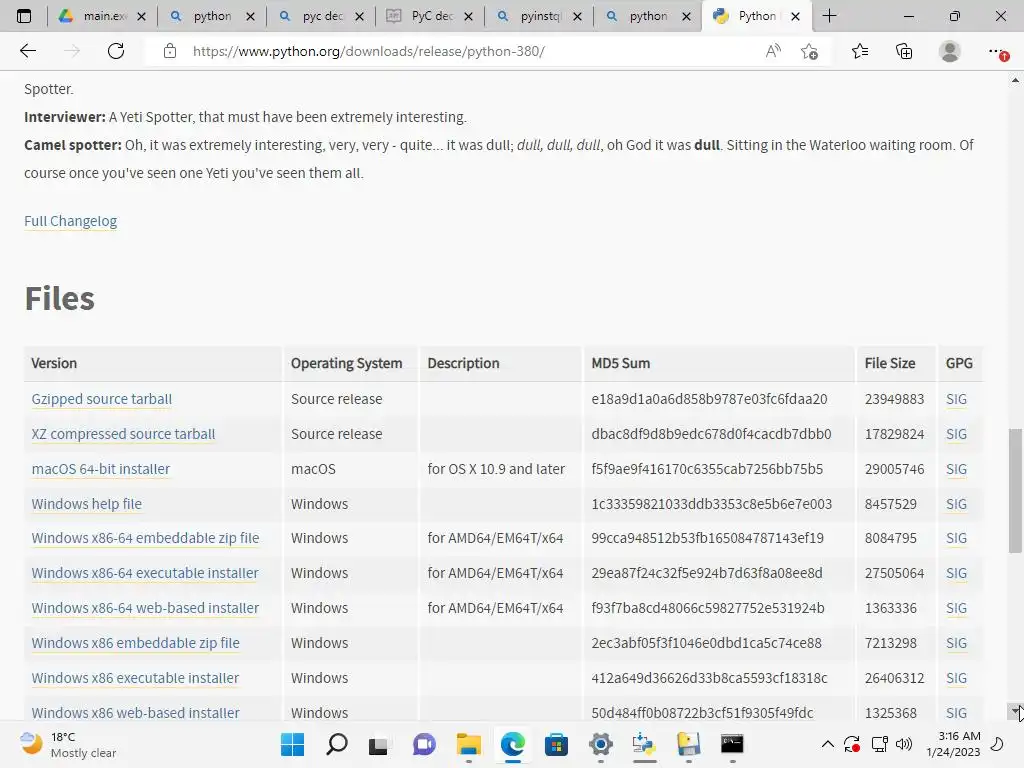Open the Chat app on taskbar
The width and height of the screenshot is (1024, 768).
click(424, 744)
